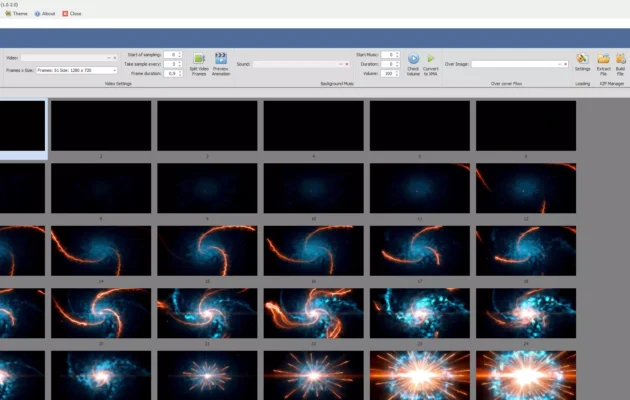This screenshot has height=400, width=630.
Task: Select frame thumbnail 3
Action: click(207, 126)
